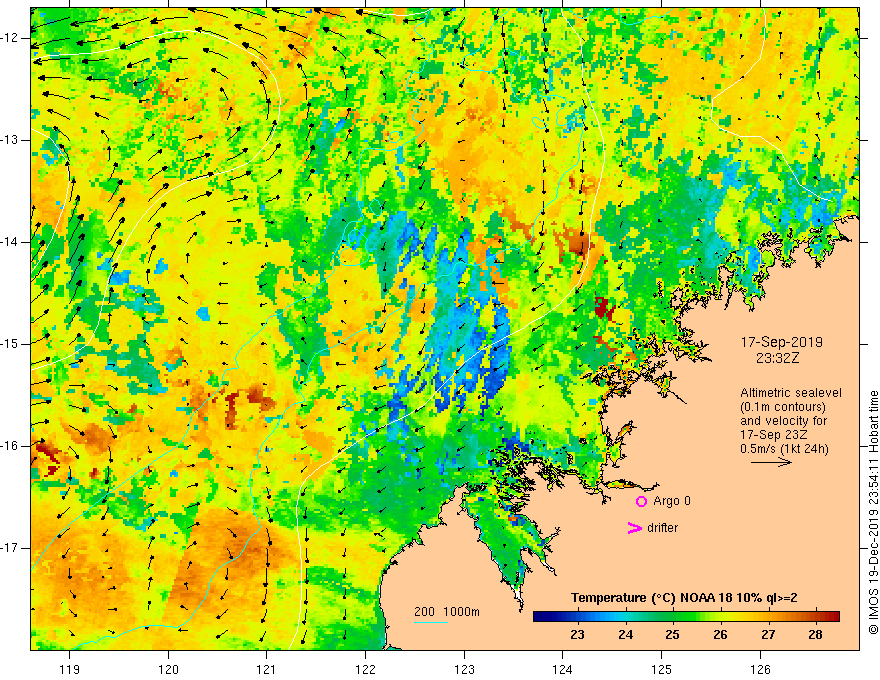This screenshot has height=680, width=880.
Task: Click the IMOS copyright timestamp text
Action: click(873, 512)
